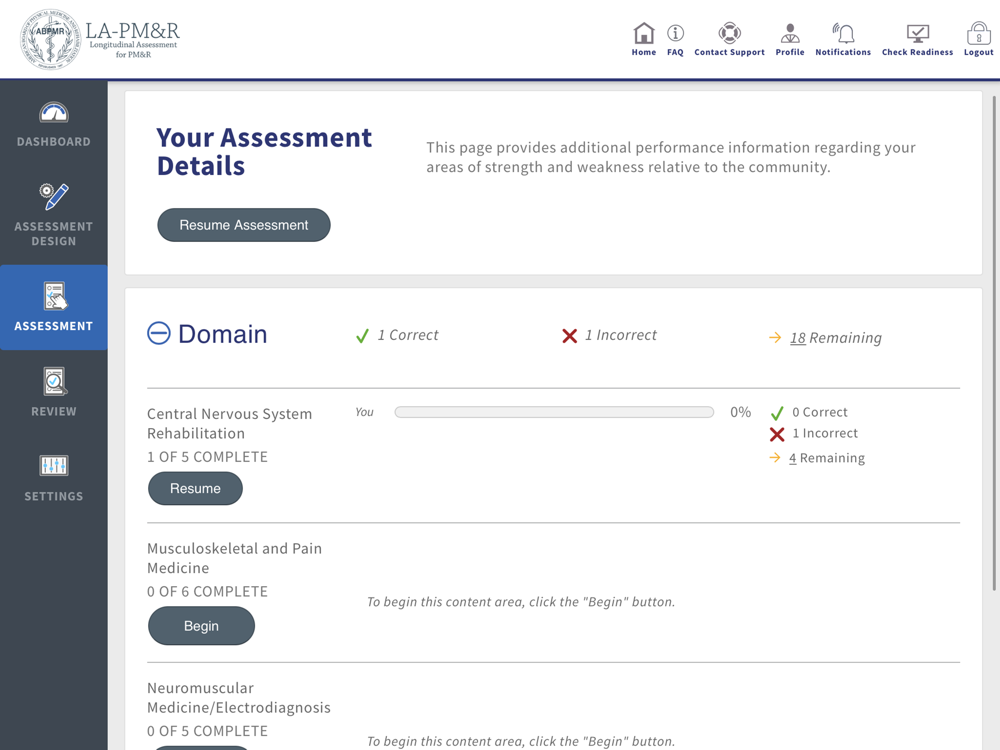Click the Contact Support lifebuoy icon
The image size is (1000, 750).
coord(729,33)
